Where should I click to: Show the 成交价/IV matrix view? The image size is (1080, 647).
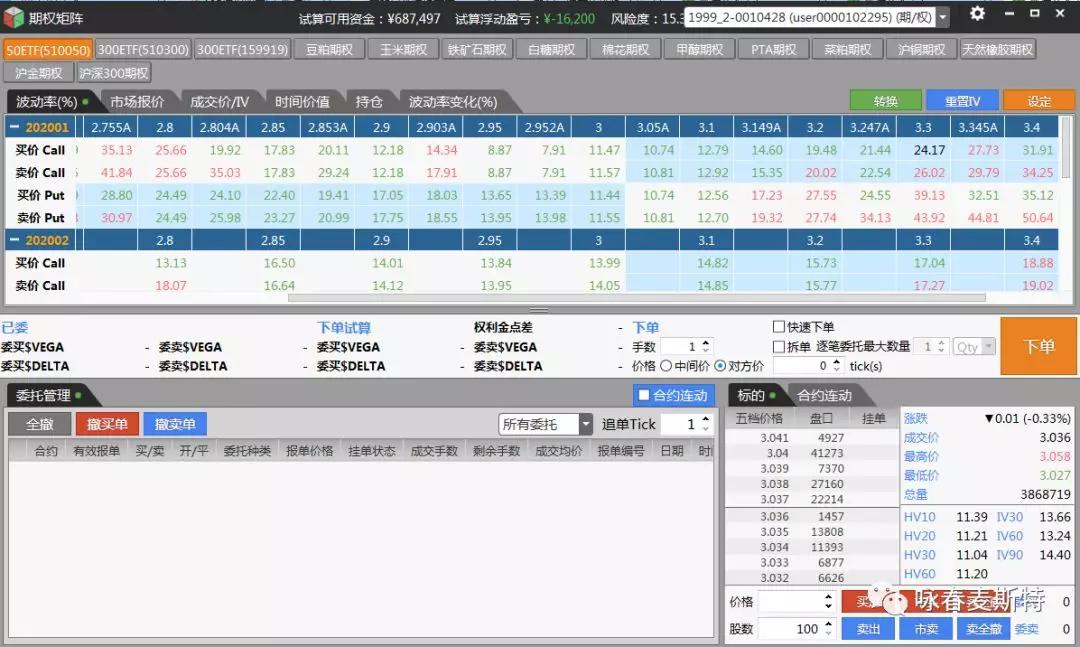219,102
